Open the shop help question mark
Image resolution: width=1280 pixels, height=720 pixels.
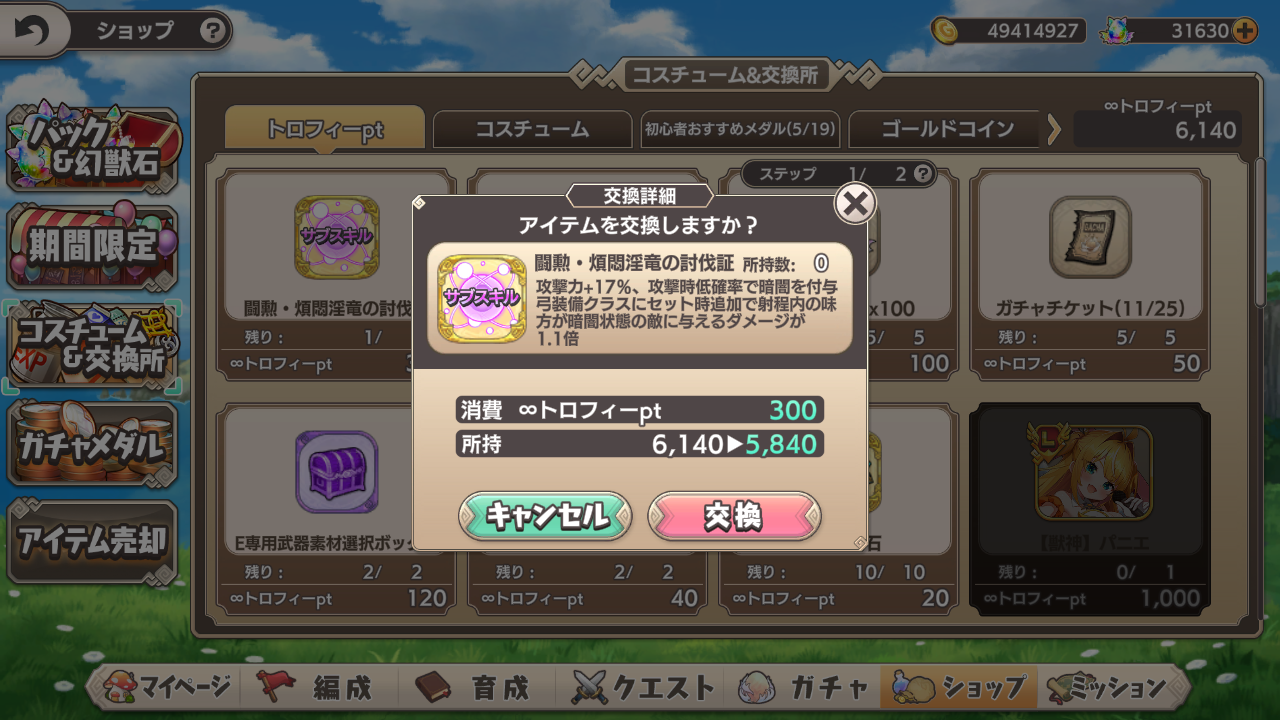(212, 31)
